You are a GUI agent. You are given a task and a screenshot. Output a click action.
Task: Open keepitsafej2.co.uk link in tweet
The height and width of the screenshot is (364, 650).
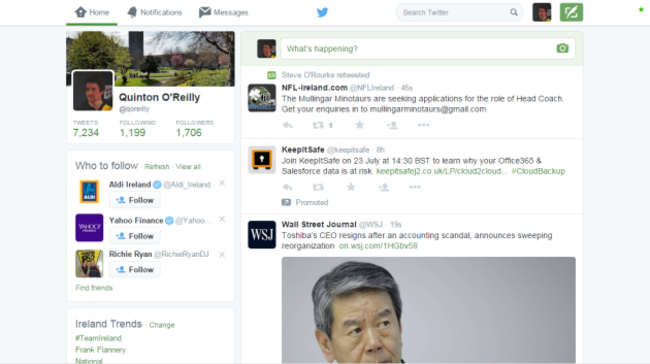click(x=441, y=171)
